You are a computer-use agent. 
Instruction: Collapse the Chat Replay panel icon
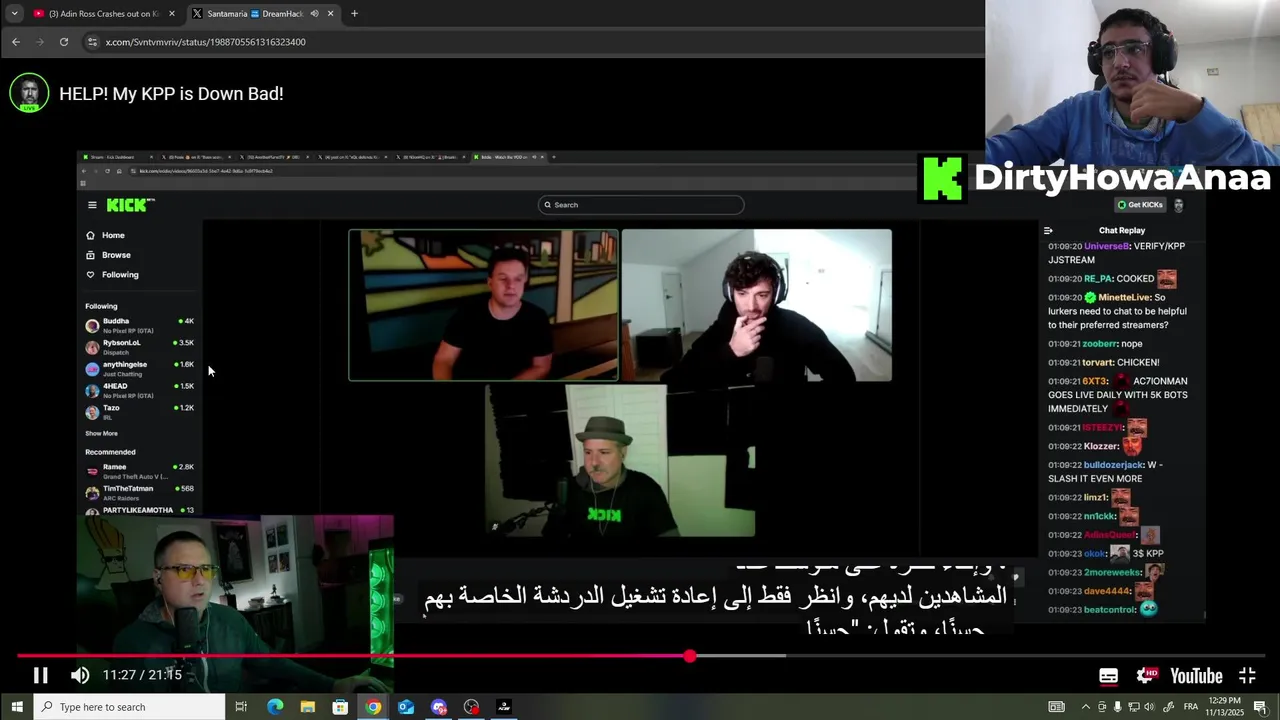click(x=1048, y=230)
